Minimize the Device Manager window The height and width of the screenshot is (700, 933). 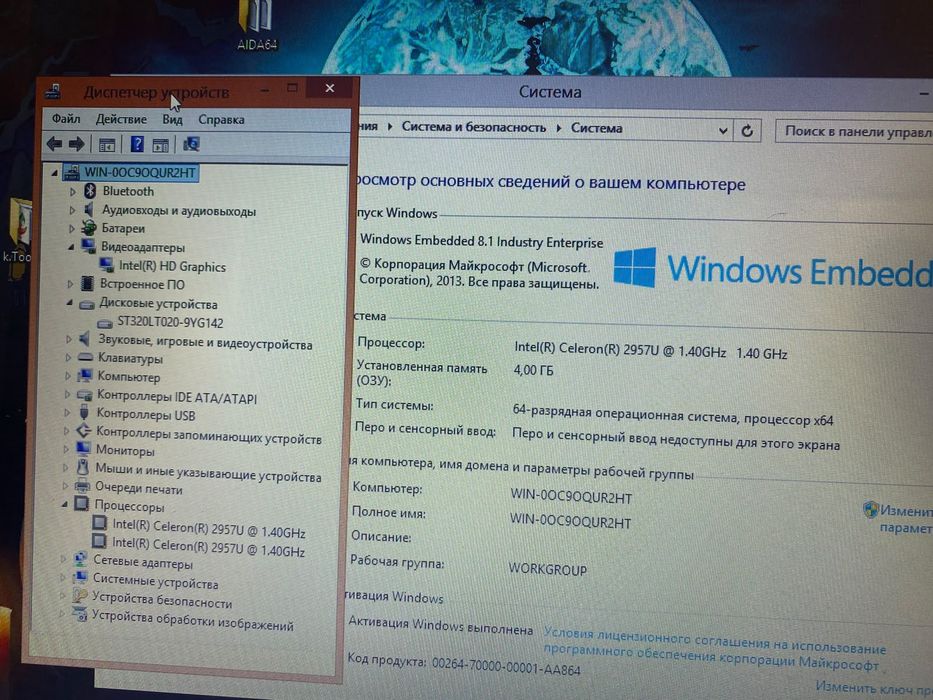pos(265,89)
